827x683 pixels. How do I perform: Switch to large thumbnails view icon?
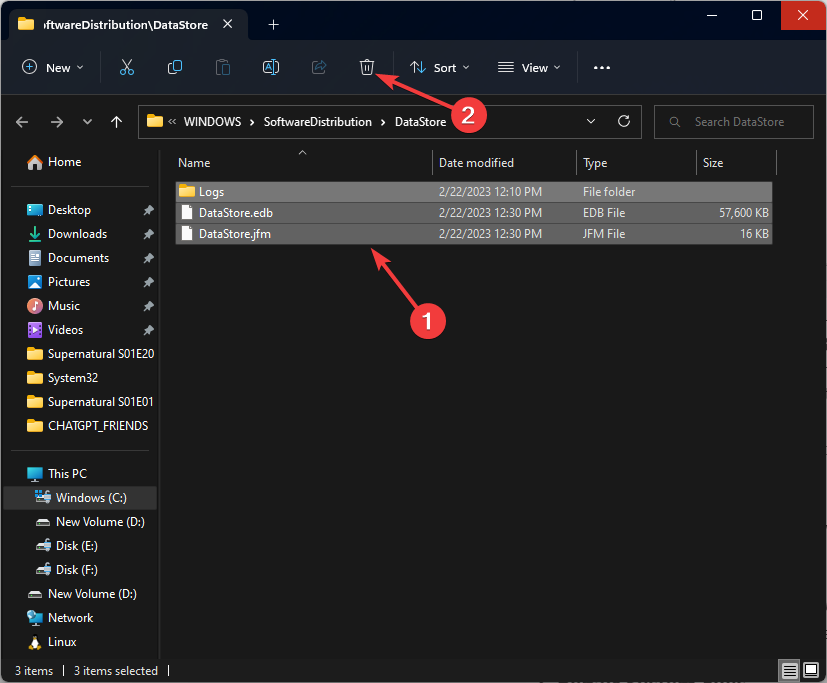pyautogui.click(x=809, y=671)
